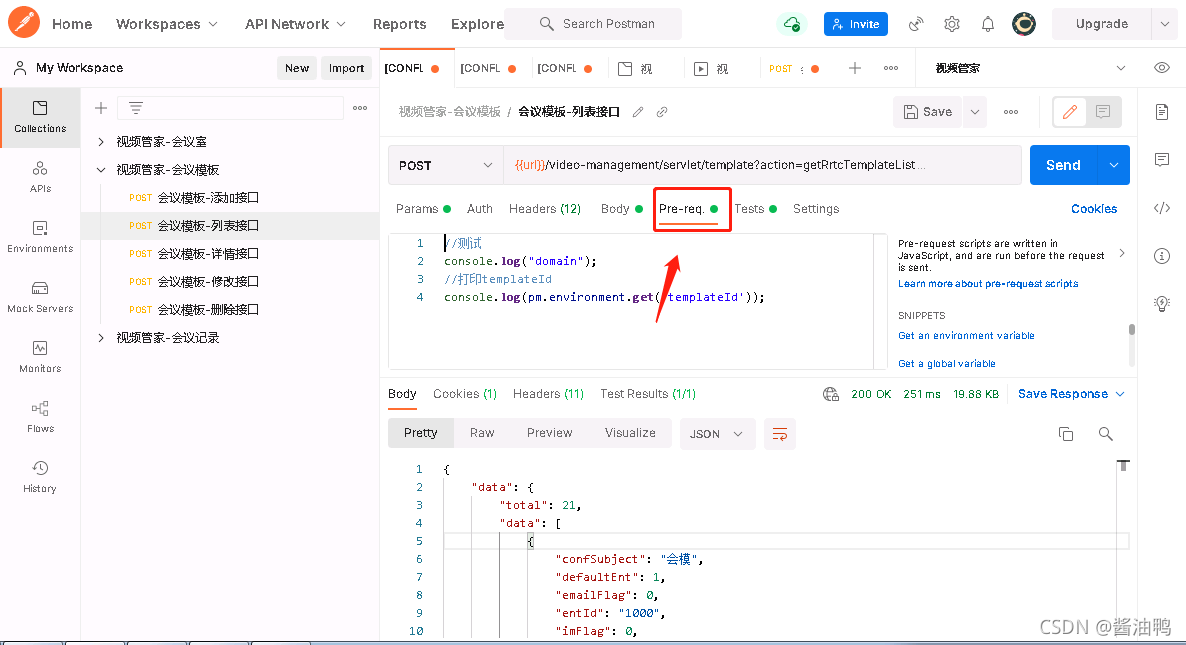Copy request link icon

[662, 112]
